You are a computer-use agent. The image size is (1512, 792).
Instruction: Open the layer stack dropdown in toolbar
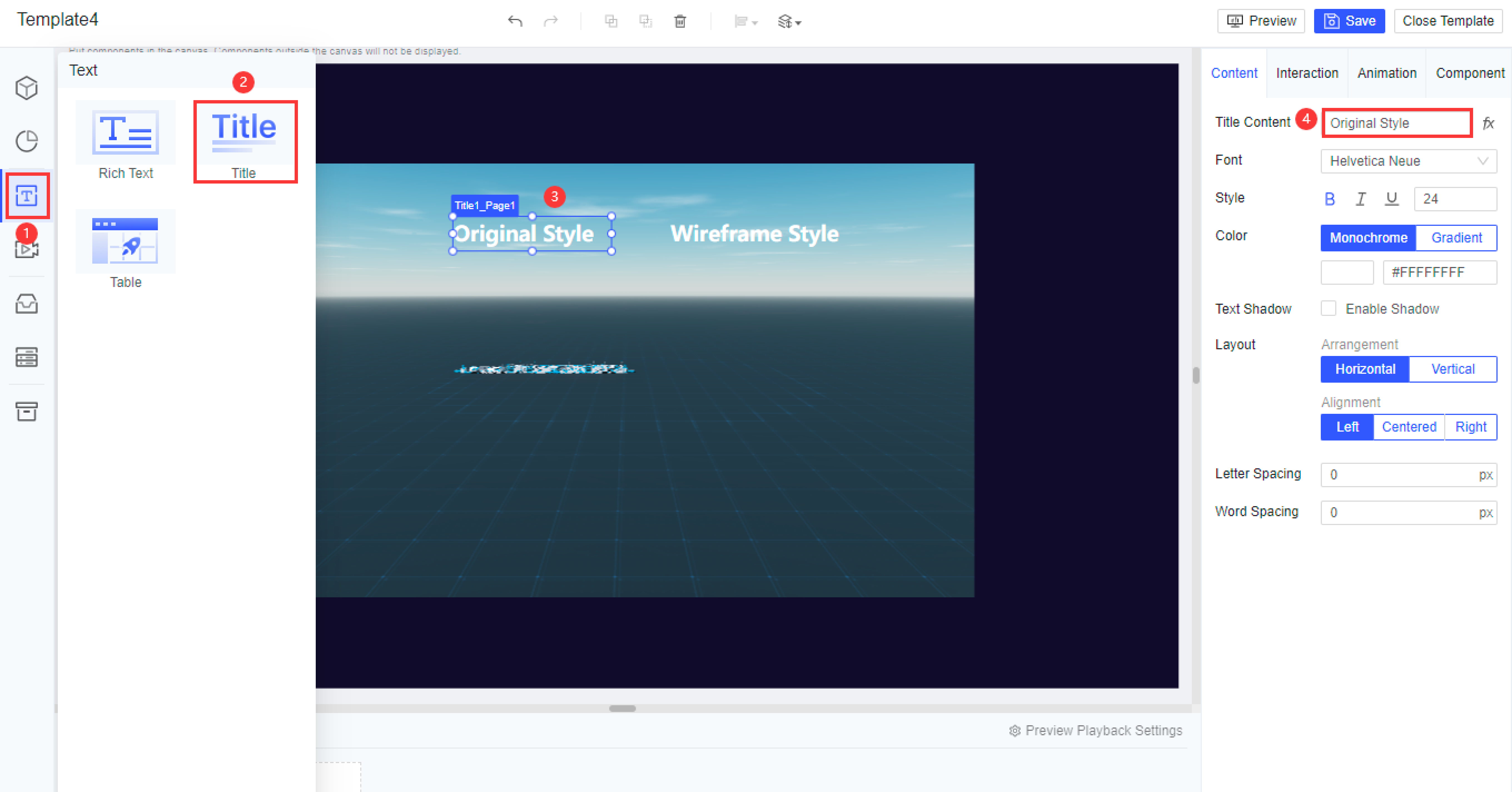point(789,22)
